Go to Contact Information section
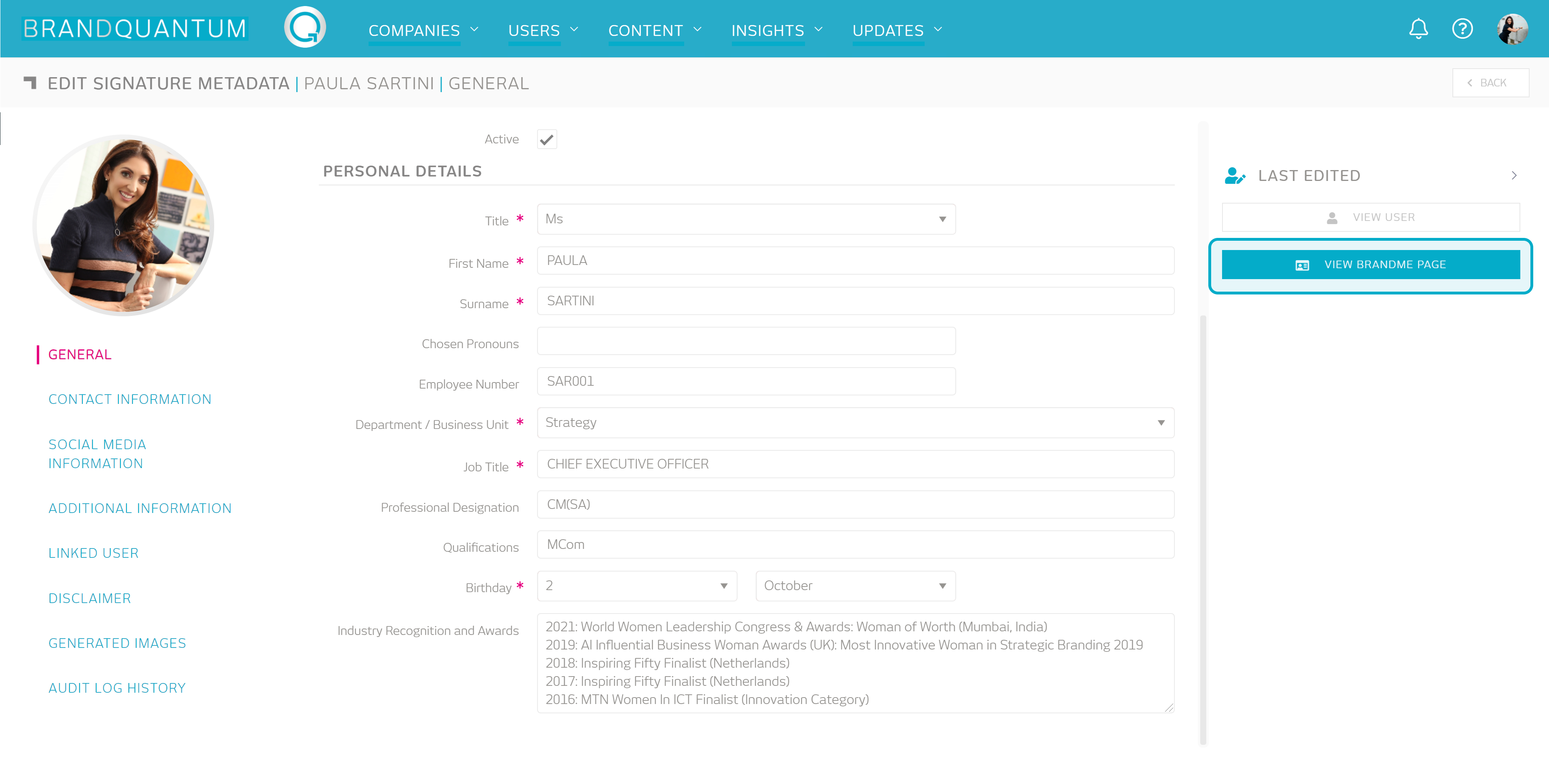1549x784 pixels. pyautogui.click(x=130, y=399)
